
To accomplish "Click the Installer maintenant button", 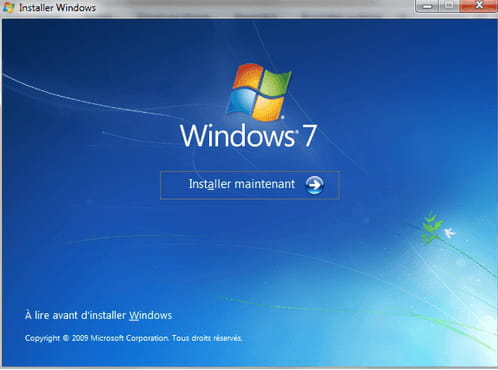I will 250,185.
